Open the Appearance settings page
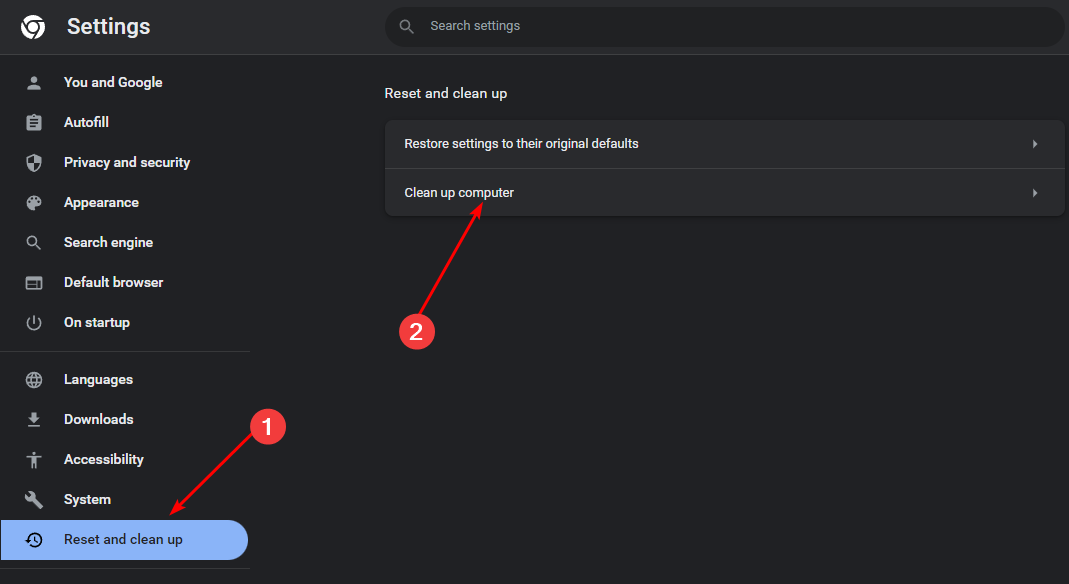 click(x=101, y=203)
